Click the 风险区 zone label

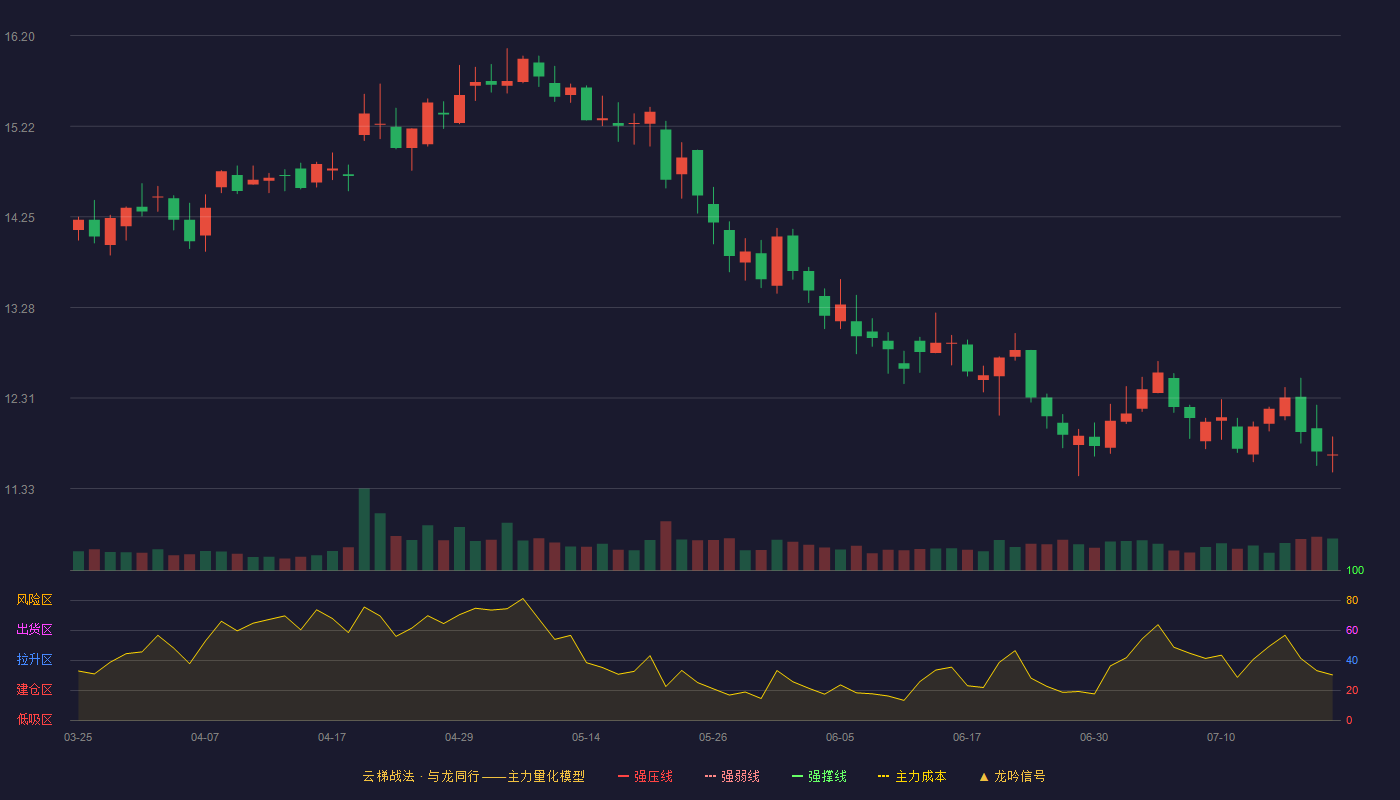34,600
